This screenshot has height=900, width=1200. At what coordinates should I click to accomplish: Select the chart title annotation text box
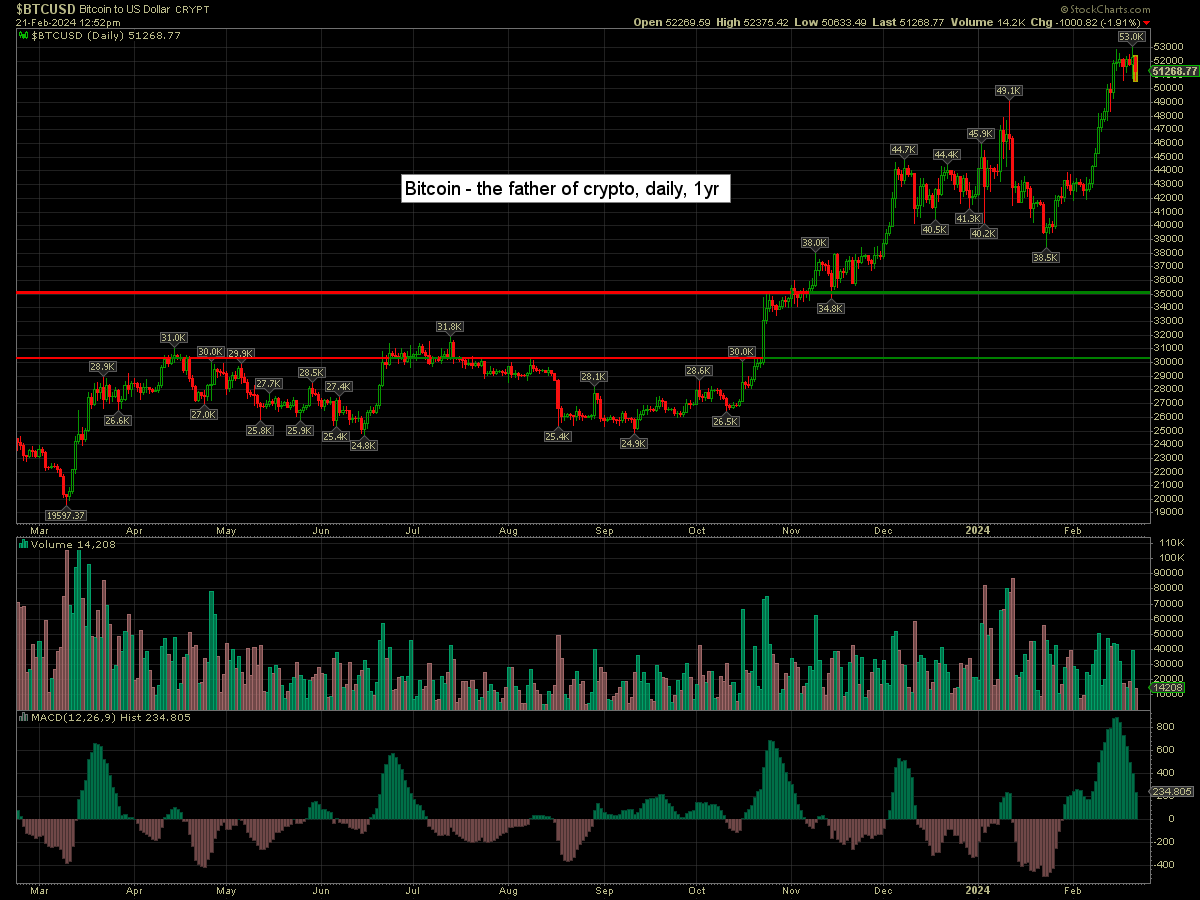coord(566,188)
